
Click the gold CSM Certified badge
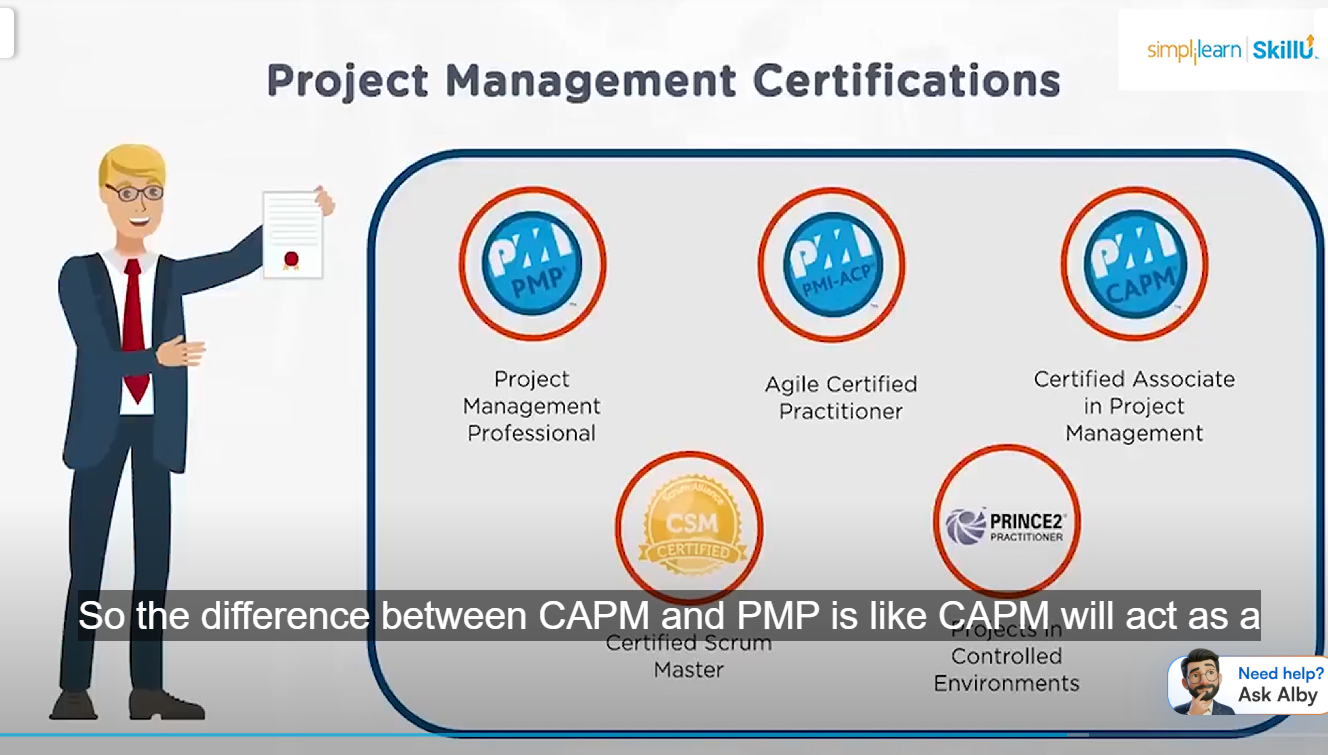tap(689, 526)
